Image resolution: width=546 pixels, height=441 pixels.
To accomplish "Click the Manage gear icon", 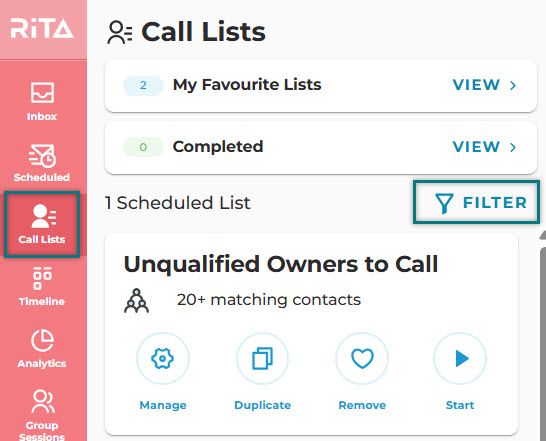I will [x=163, y=358].
